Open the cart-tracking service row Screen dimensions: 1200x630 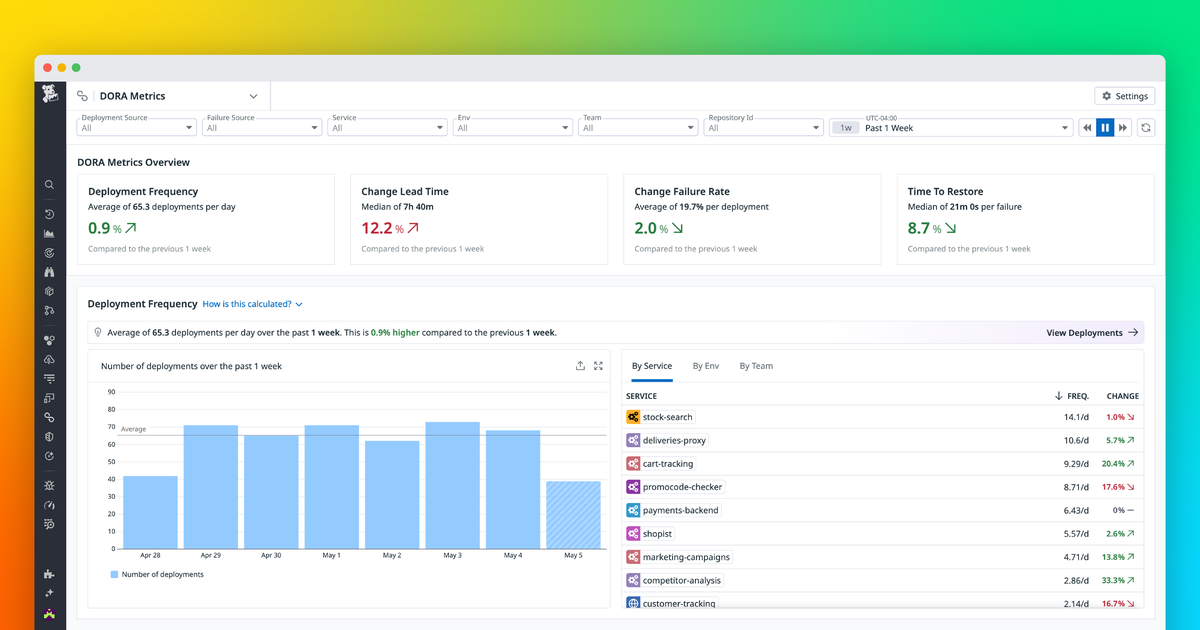point(883,464)
